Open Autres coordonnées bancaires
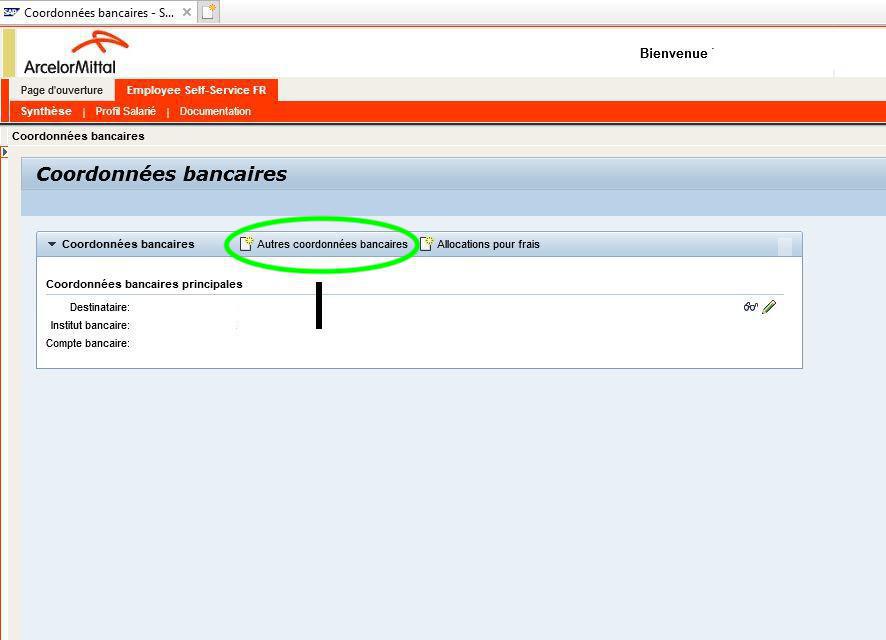886x640 pixels. point(330,243)
